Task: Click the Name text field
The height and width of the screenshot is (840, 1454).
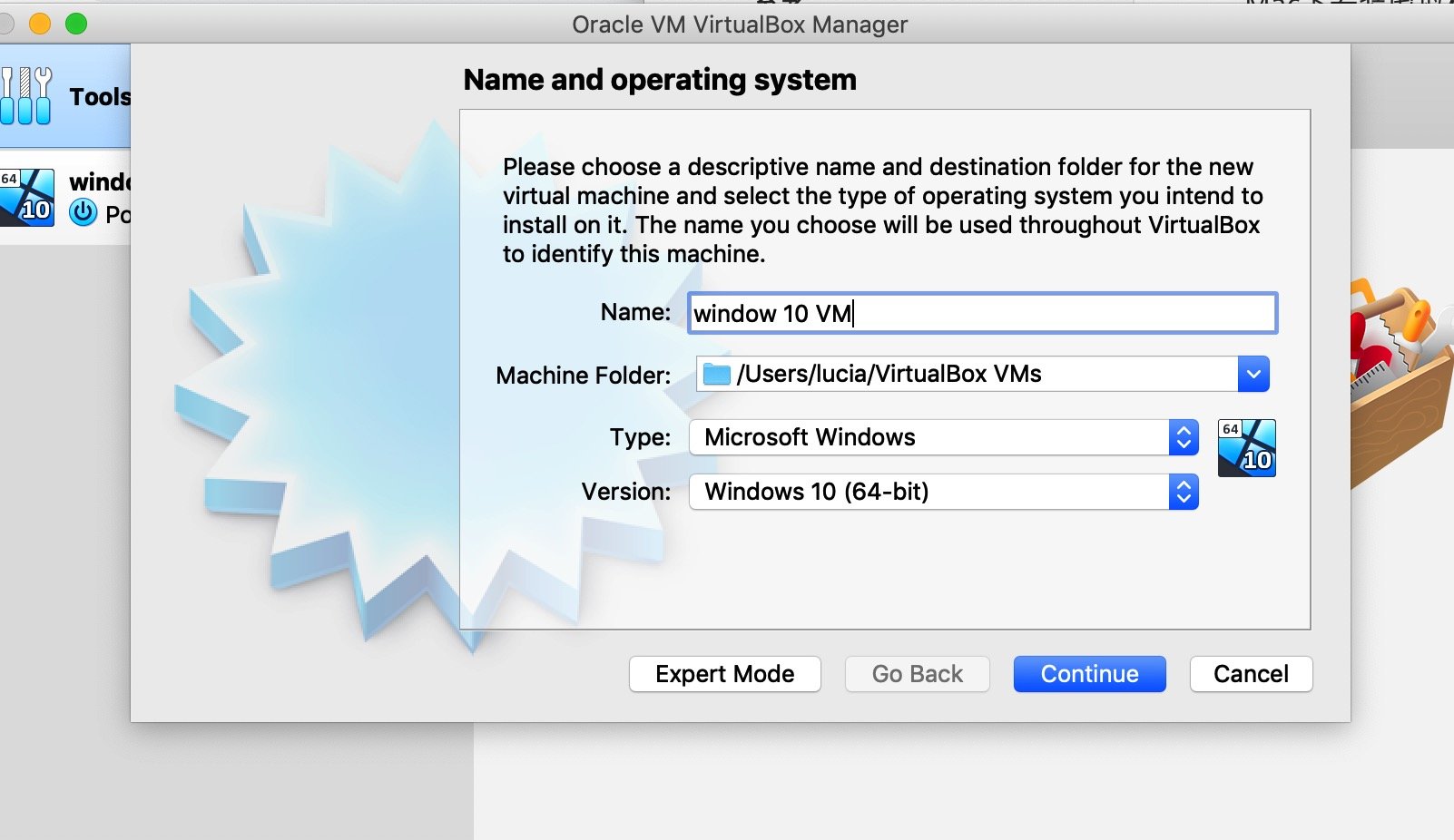Action: [983, 313]
